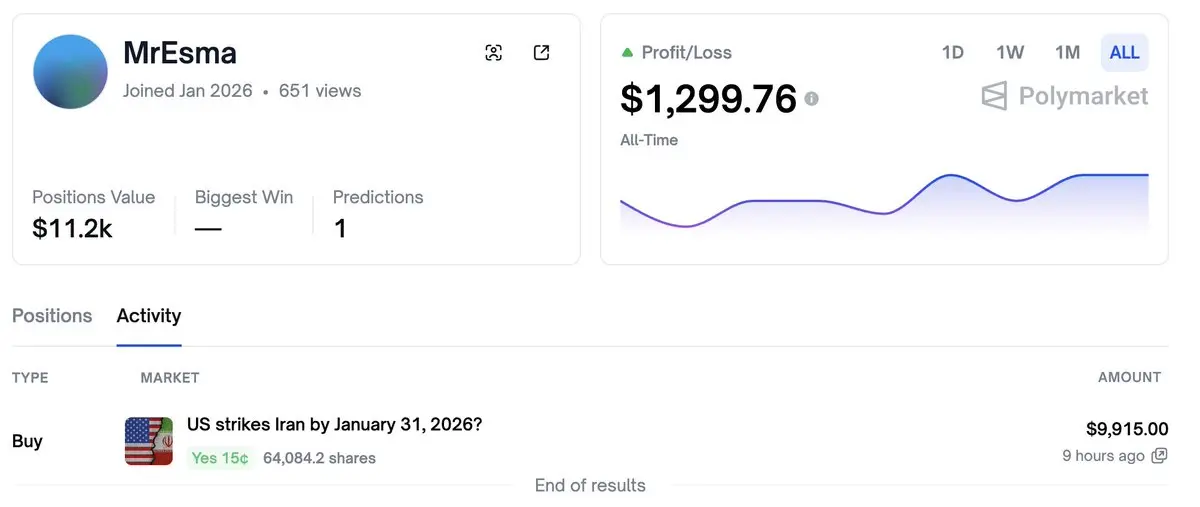This screenshot has width=1200, height=507.
Task: Click the Yes 15¢ outcome badge
Action: pos(220,458)
